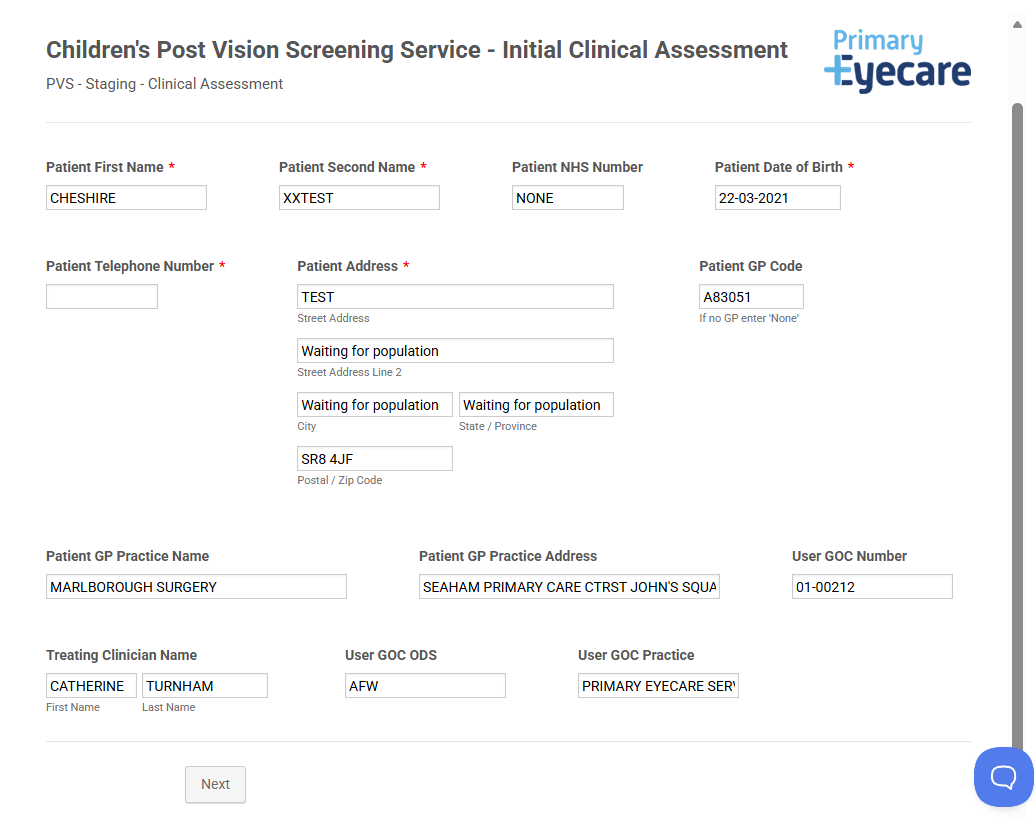Click the Next button
1035x821 pixels.
click(215, 784)
